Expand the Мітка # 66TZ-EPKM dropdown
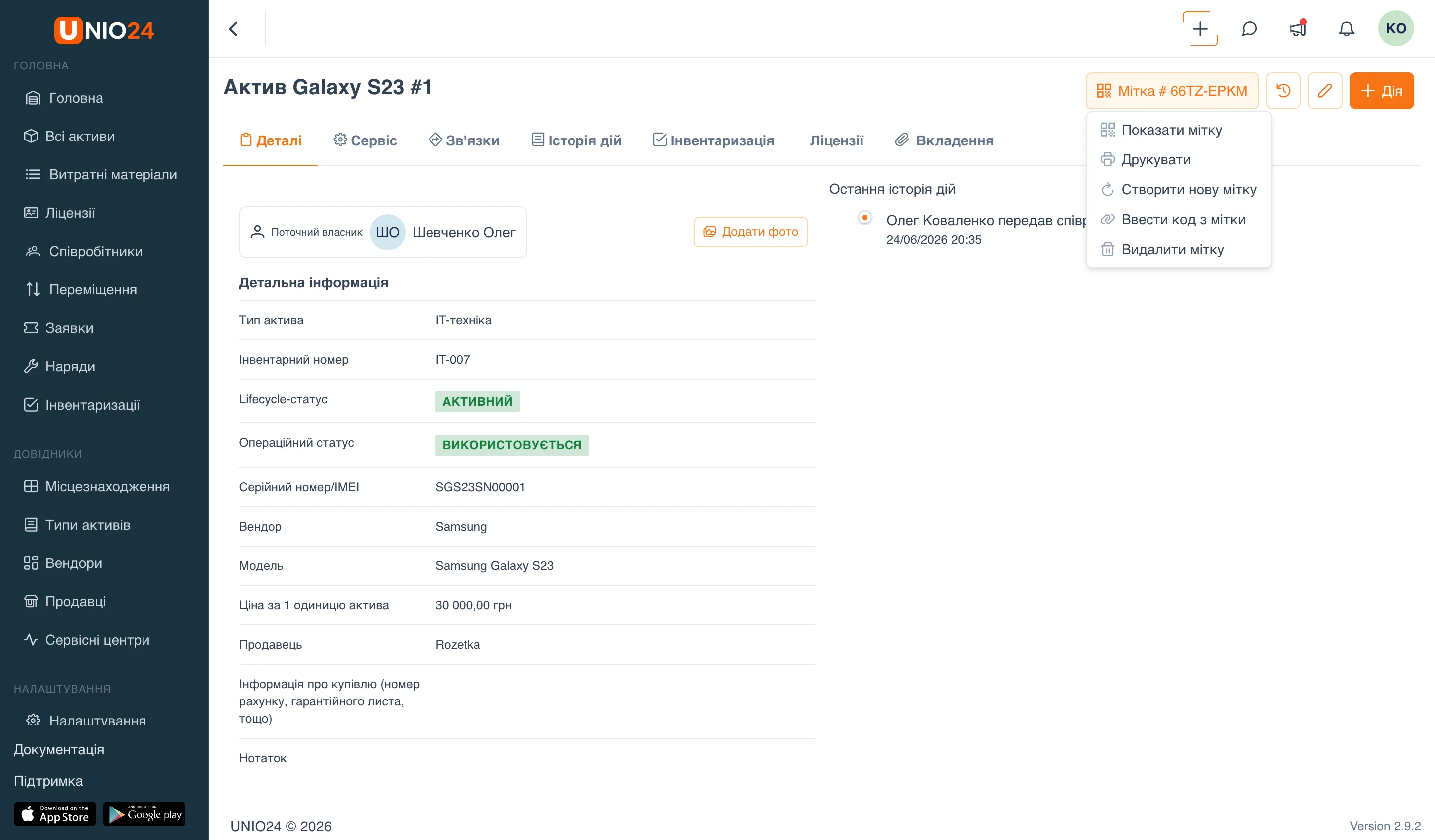This screenshot has width=1435, height=840. [x=1172, y=91]
